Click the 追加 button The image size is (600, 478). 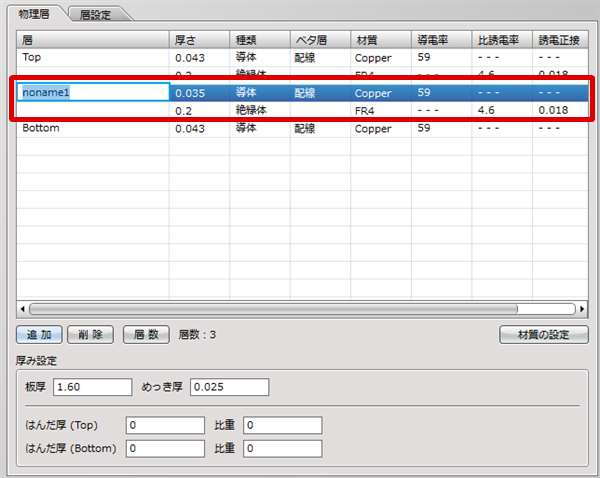click(x=39, y=335)
